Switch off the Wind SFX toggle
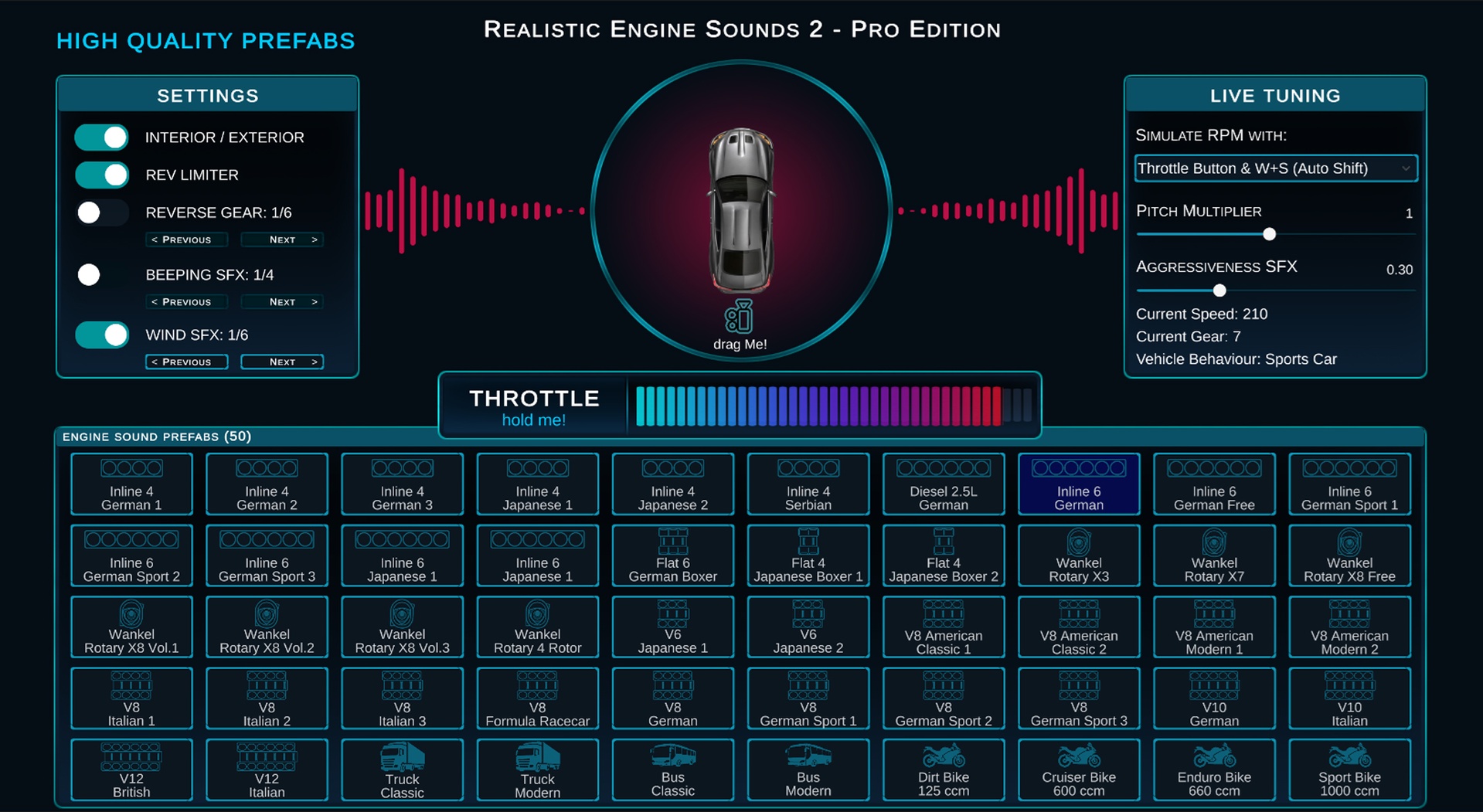 pos(102,335)
